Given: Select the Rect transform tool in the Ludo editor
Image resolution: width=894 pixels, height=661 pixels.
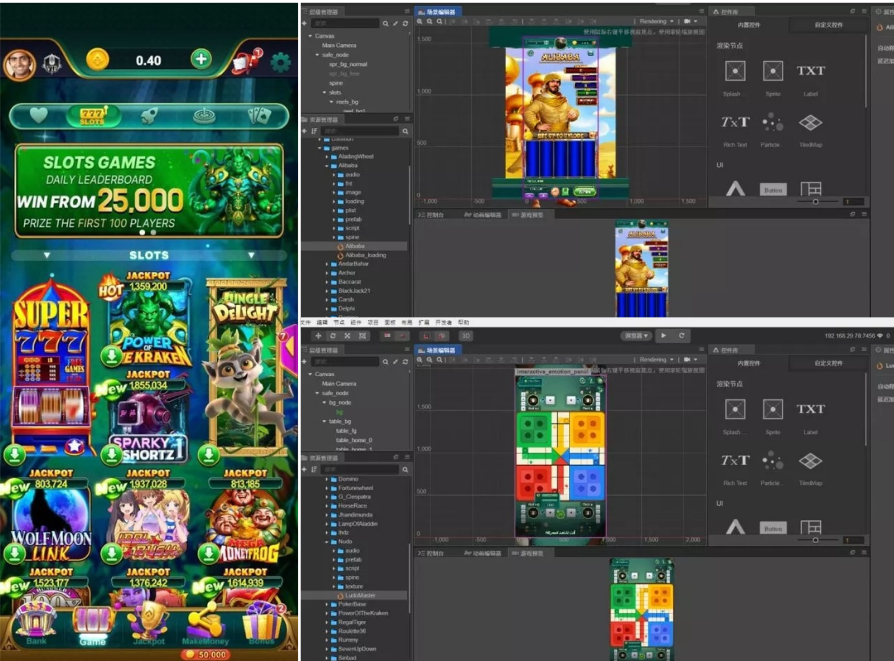Looking at the screenshot, I should [x=362, y=336].
